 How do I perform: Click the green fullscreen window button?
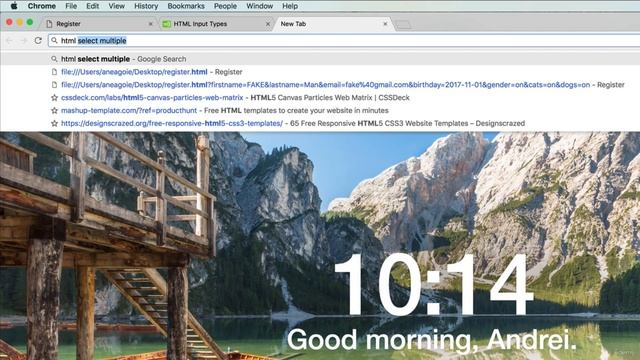tap(30, 22)
